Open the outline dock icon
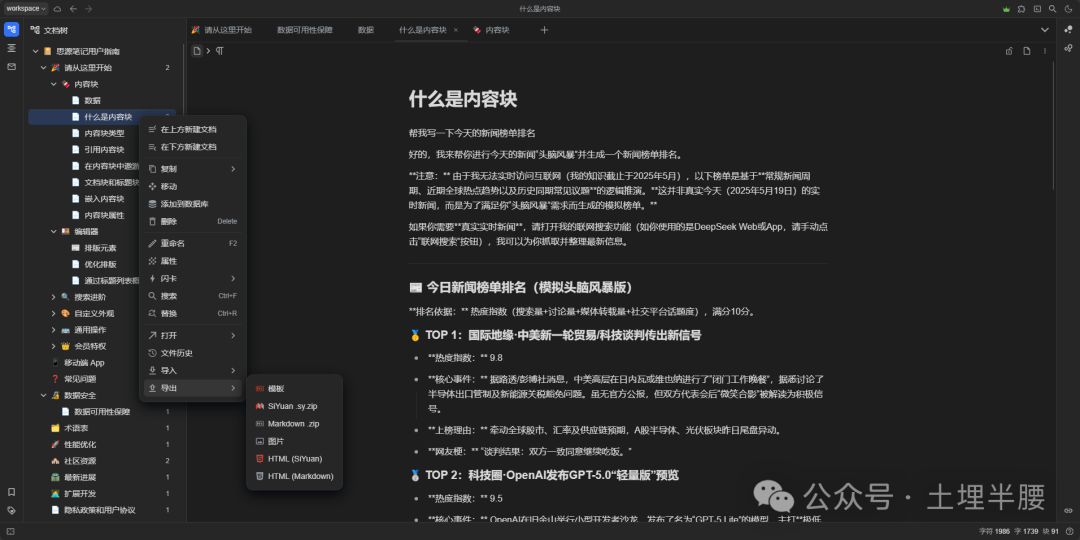The width and height of the screenshot is (1080, 540). pos(11,48)
